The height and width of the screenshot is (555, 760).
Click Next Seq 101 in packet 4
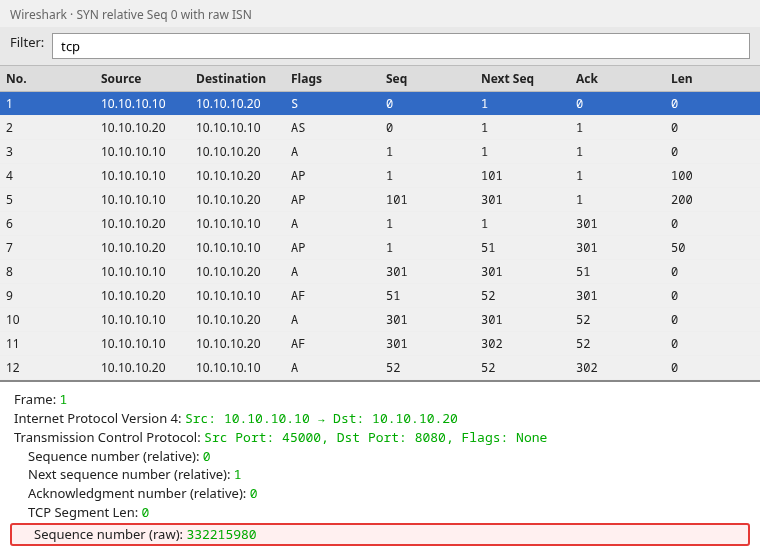coord(491,175)
